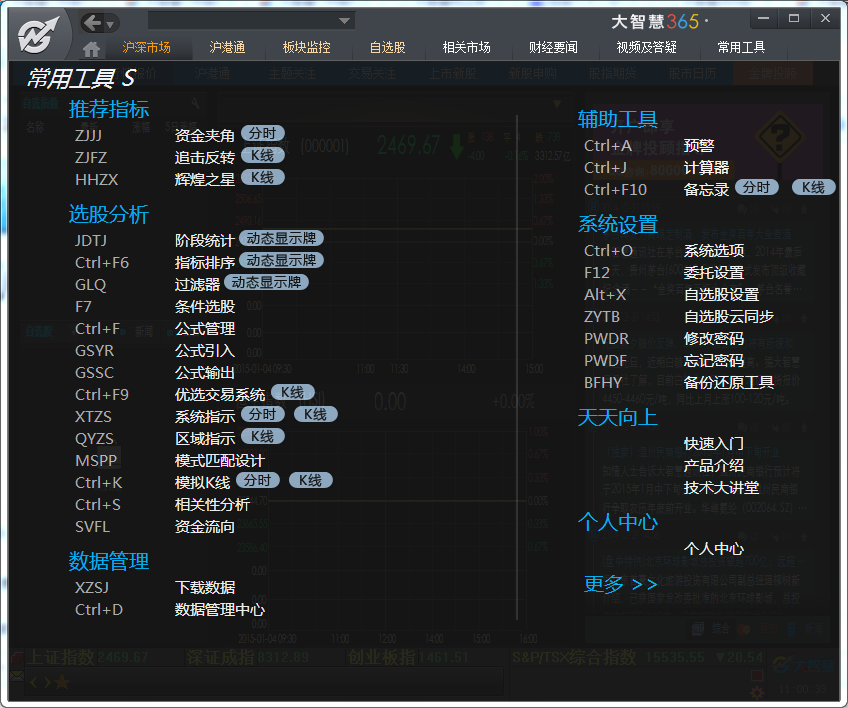848x708 pixels.
Task: Select the 自选股 tab
Action: click(387, 47)
